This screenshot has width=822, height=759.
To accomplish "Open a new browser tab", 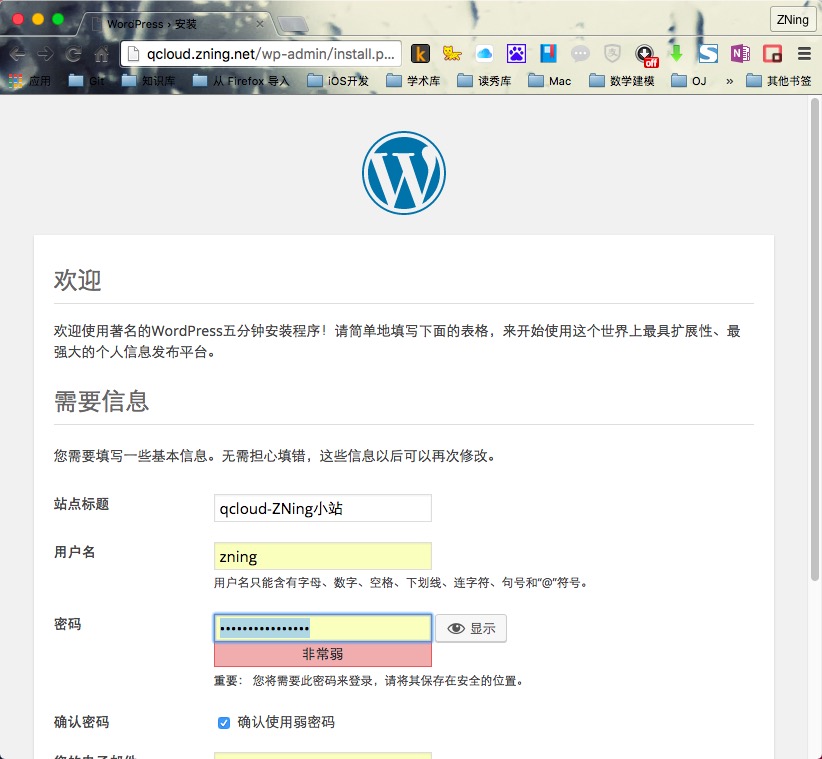I will click(x=293, y=24).
